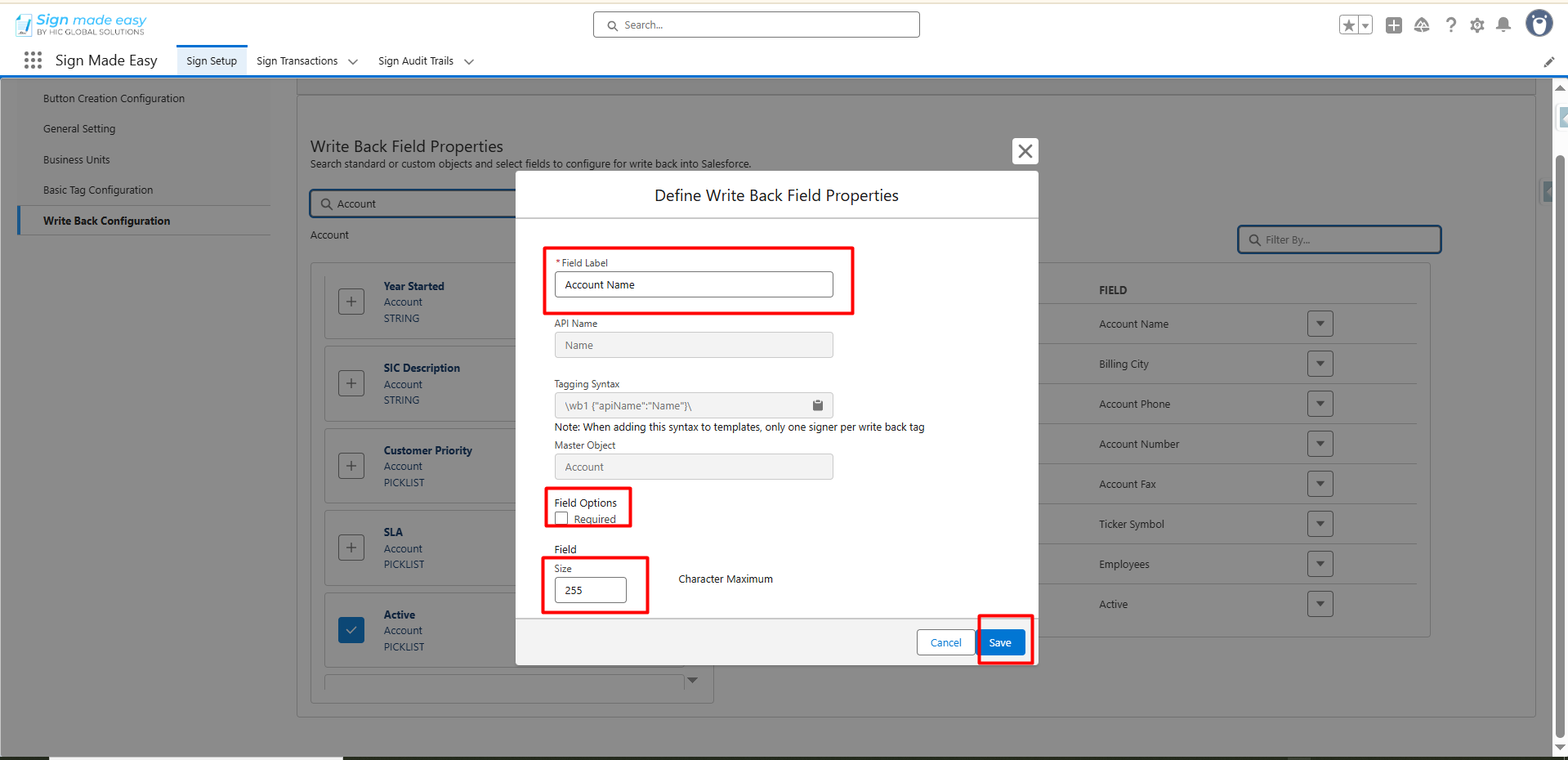Click the Field Label input box
Image resolution: width=1568 pixels, height=760 pixels.
coord(694,284)
